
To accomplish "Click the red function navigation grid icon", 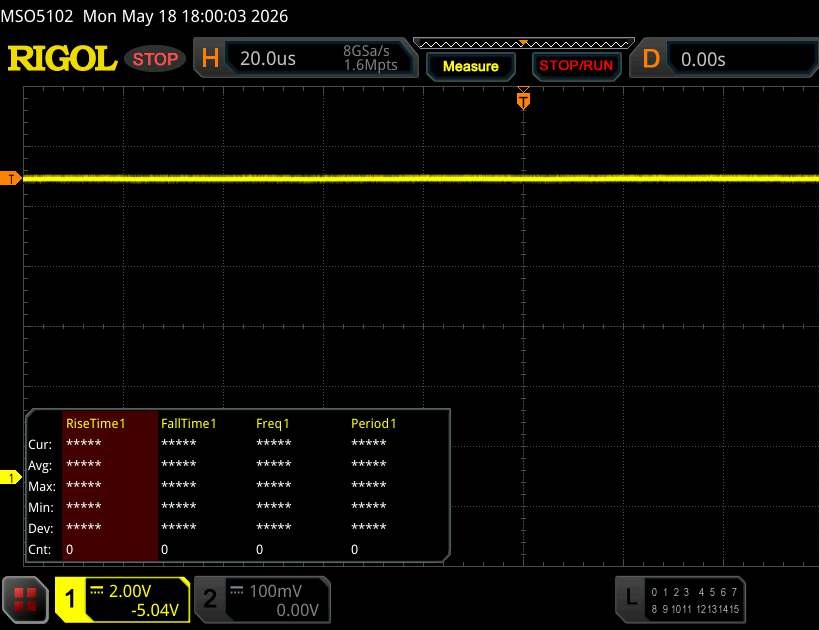I will tap(25, 600).
